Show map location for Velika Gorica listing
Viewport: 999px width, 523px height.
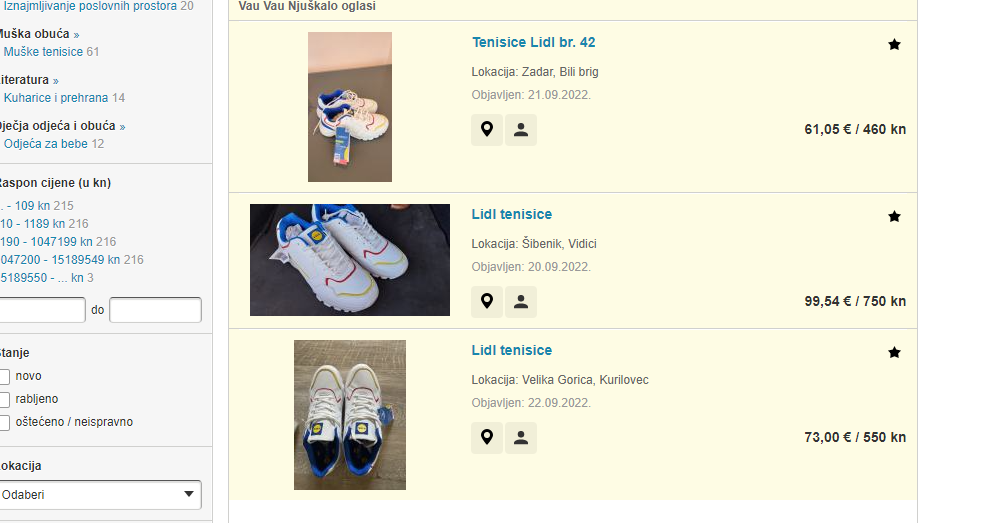click(x=487, y=438)
